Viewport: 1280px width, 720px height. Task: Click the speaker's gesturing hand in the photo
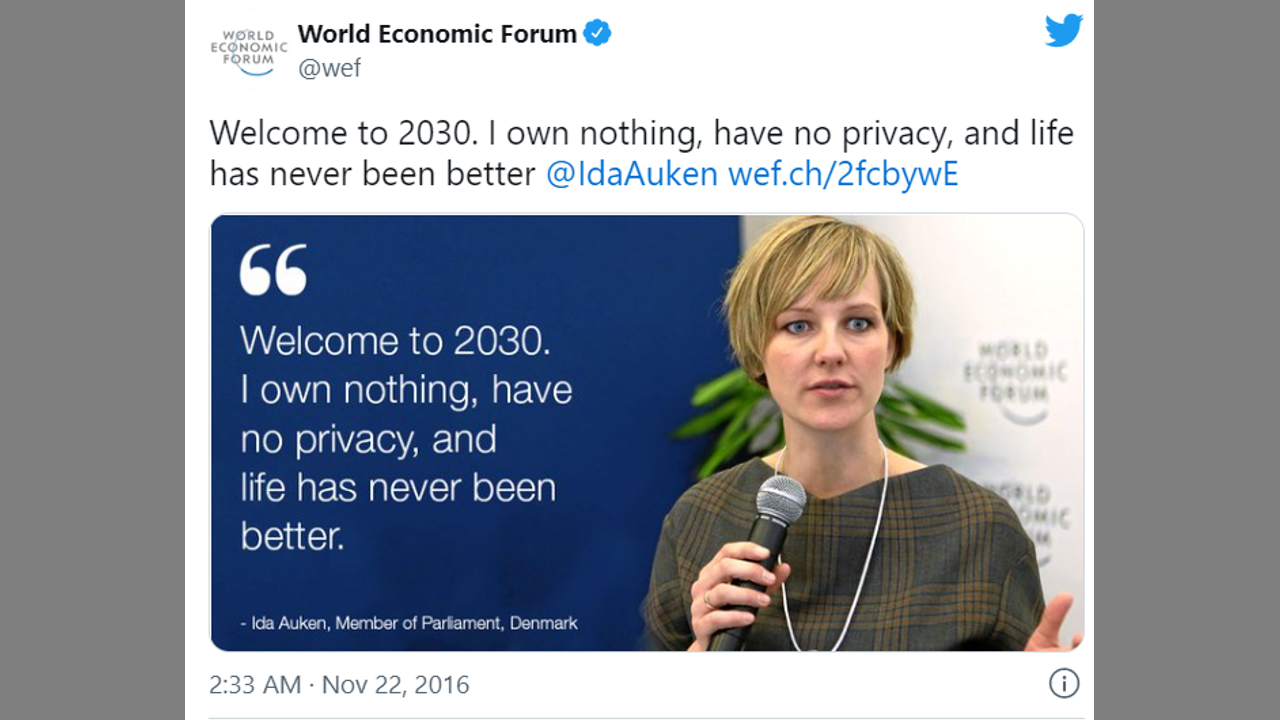click(x=1055, y=622)
